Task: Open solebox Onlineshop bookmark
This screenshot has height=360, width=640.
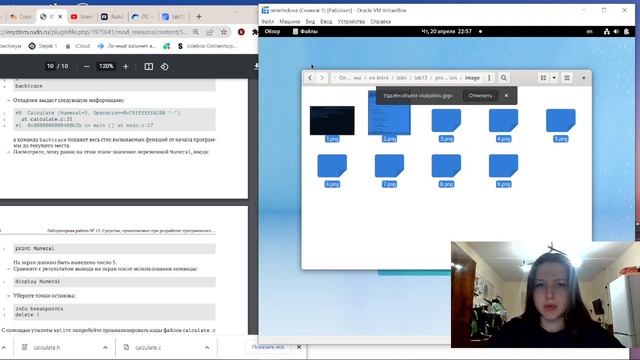Action: [207, 46]
